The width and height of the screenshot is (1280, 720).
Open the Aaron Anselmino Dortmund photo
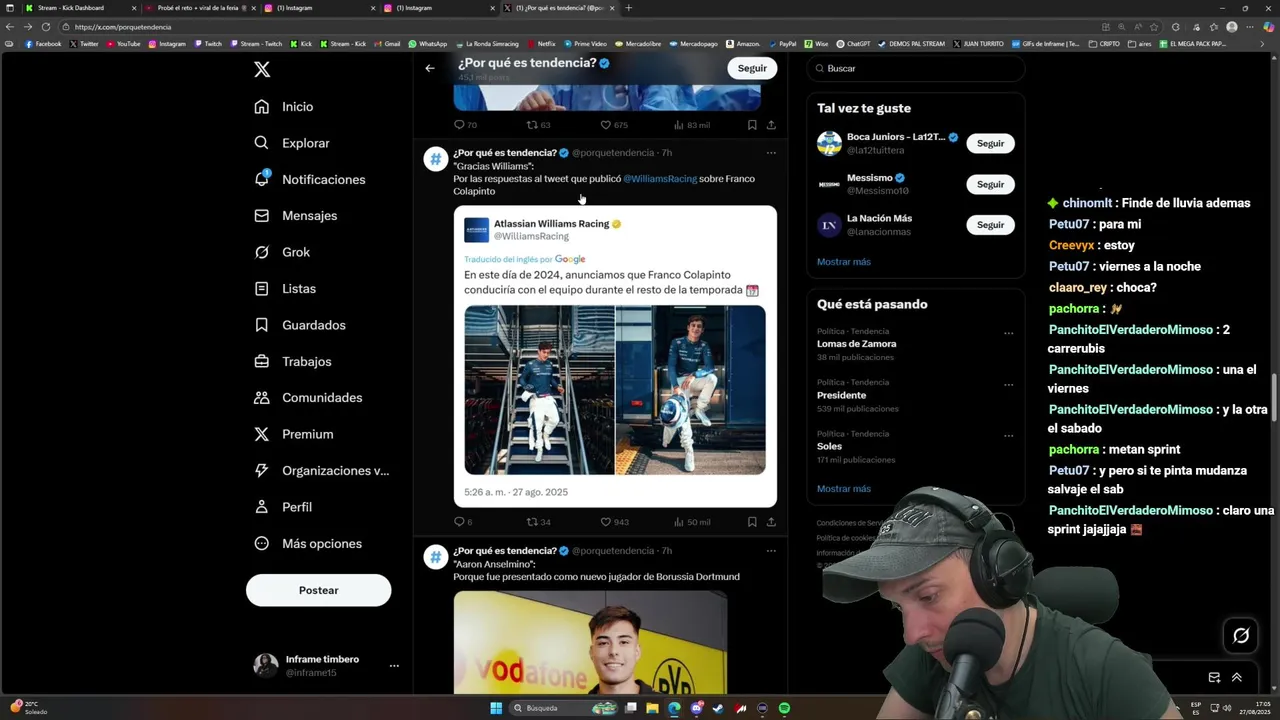(590, 642)
